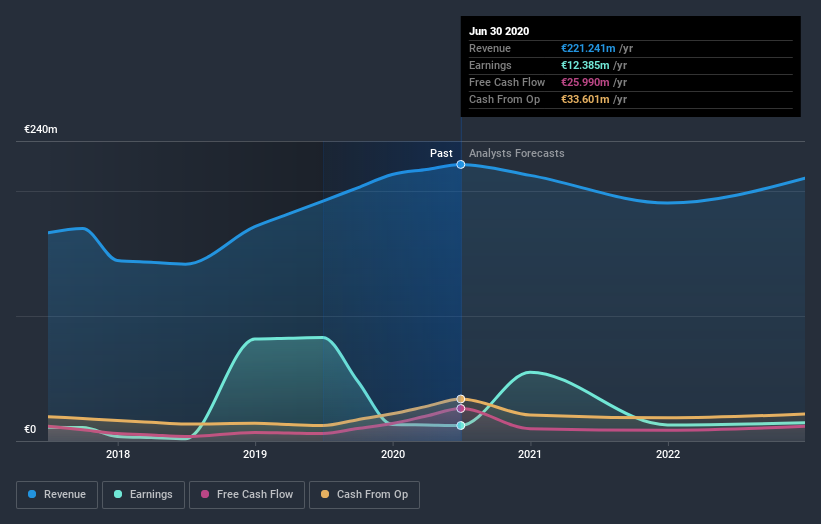Screen dimensions: 821x524
Task: Click the Free Cash Flow tooltip label
Action: (x=507, y=82)
